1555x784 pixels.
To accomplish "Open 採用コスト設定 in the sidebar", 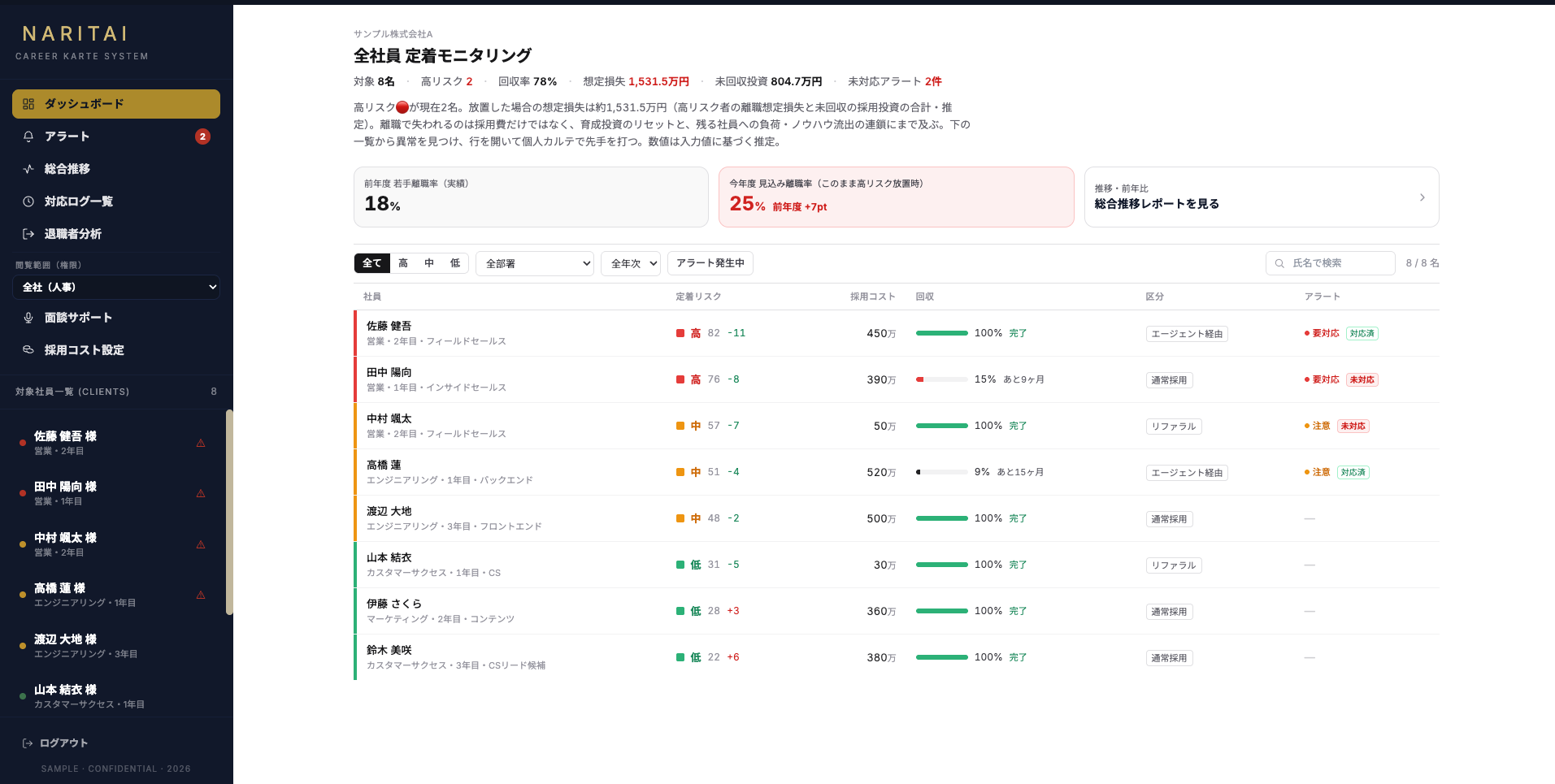I will tap(116, 350).
